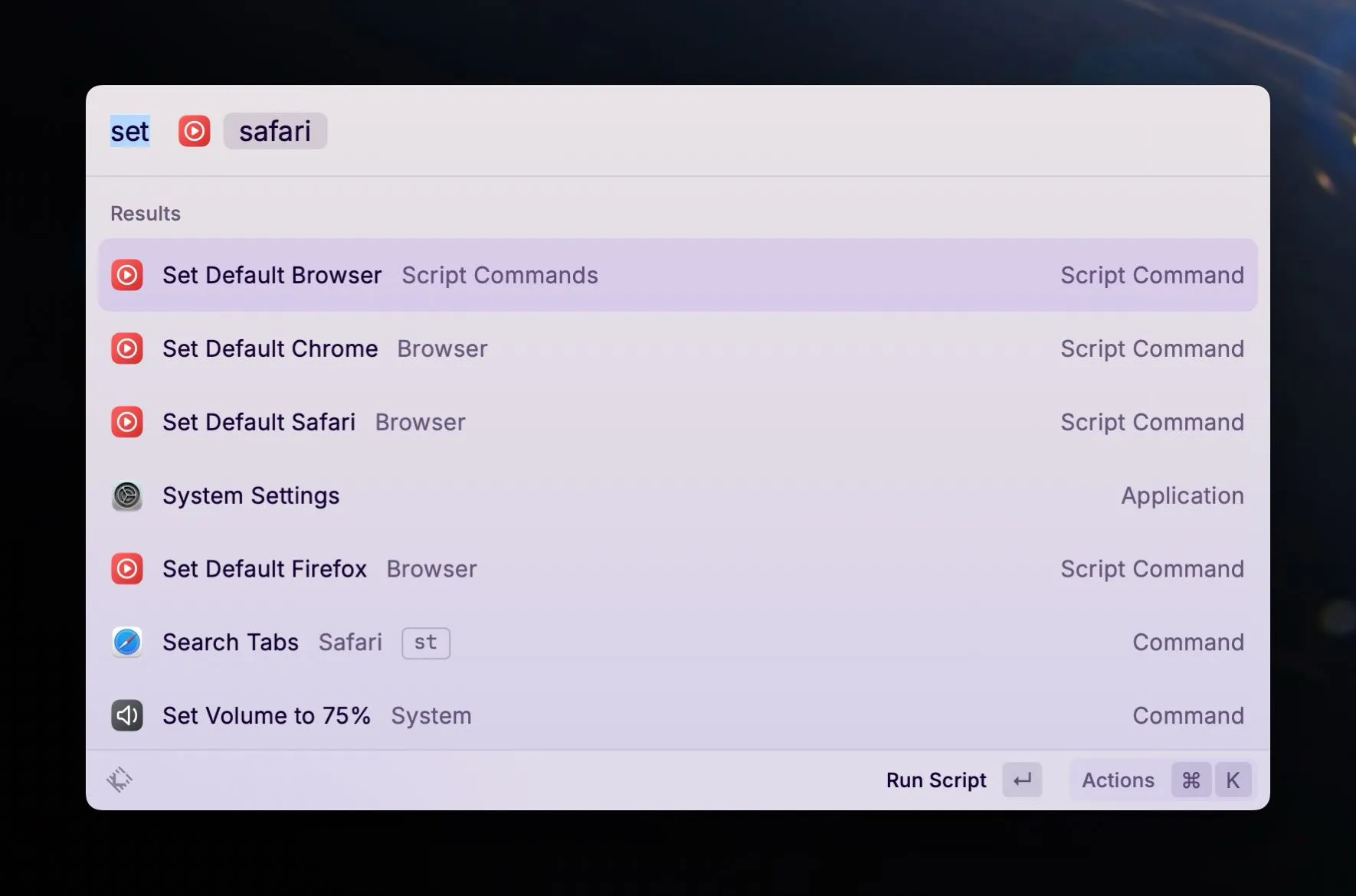The image size is (1356, 896).
Task: Click the highlighted set text in the search field
Action: coord(129,131)
